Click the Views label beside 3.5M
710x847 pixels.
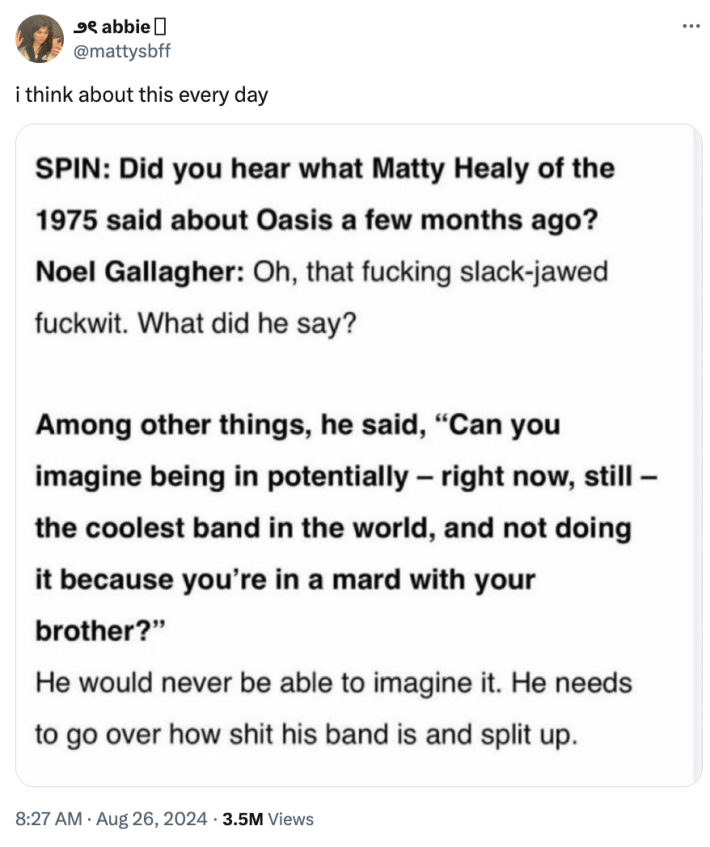coord(291,819)
